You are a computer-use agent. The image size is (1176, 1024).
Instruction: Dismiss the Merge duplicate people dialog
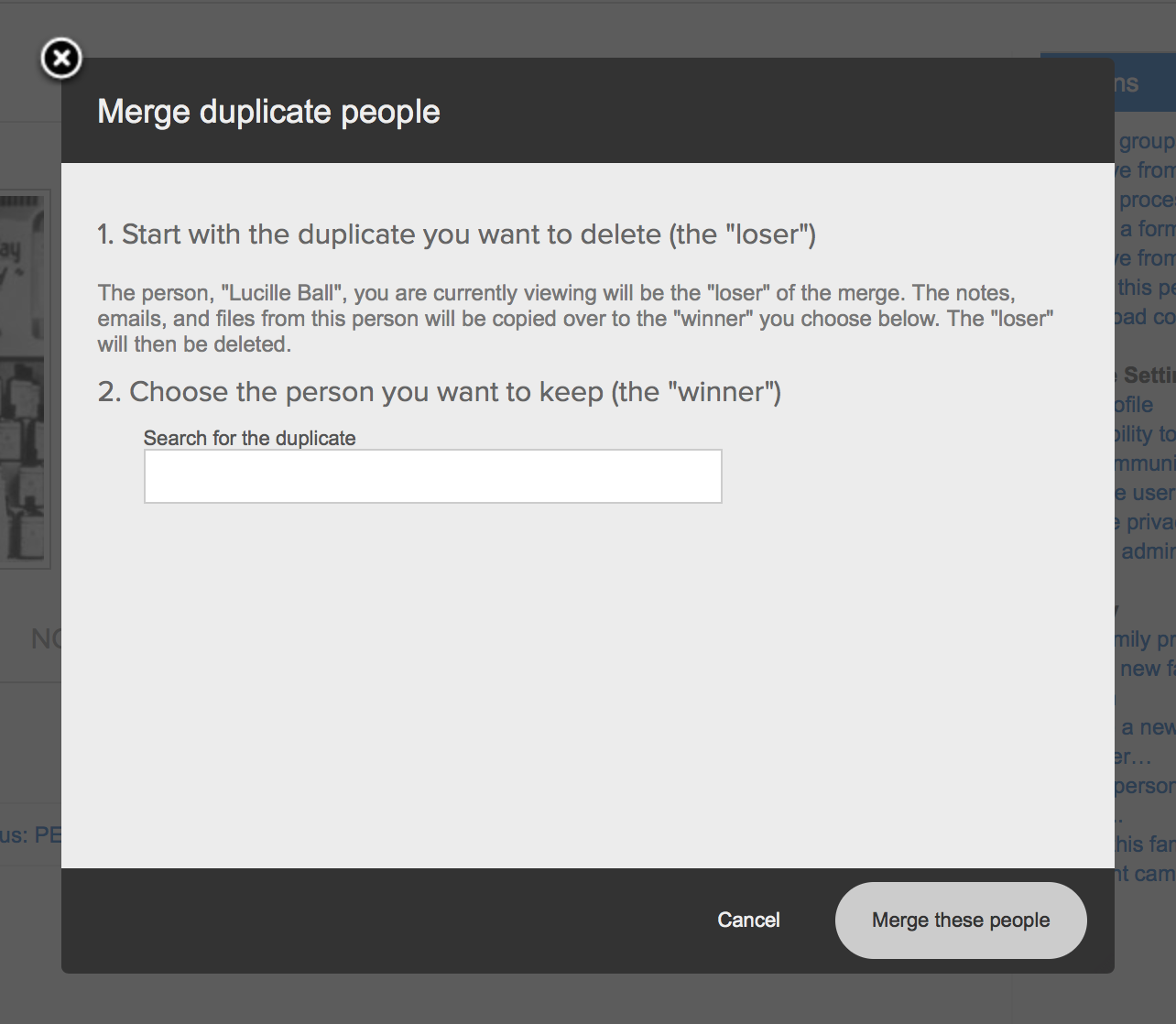tap(60, 58)
